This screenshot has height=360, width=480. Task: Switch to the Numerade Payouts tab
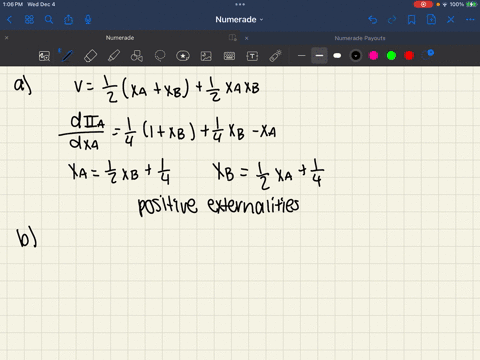360,38
